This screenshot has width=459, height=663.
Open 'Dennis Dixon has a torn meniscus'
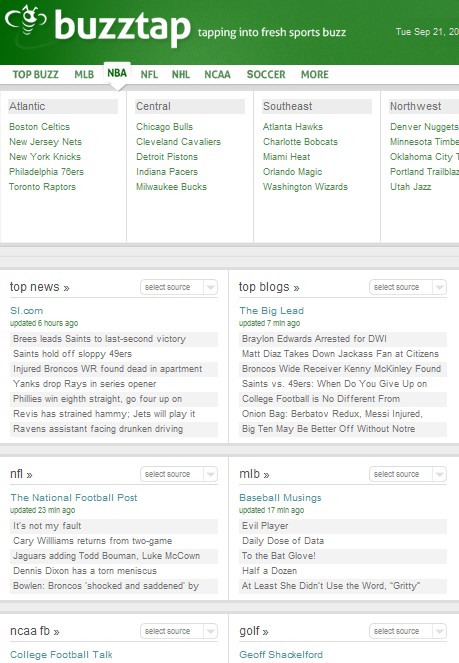(x=114, y=571)
